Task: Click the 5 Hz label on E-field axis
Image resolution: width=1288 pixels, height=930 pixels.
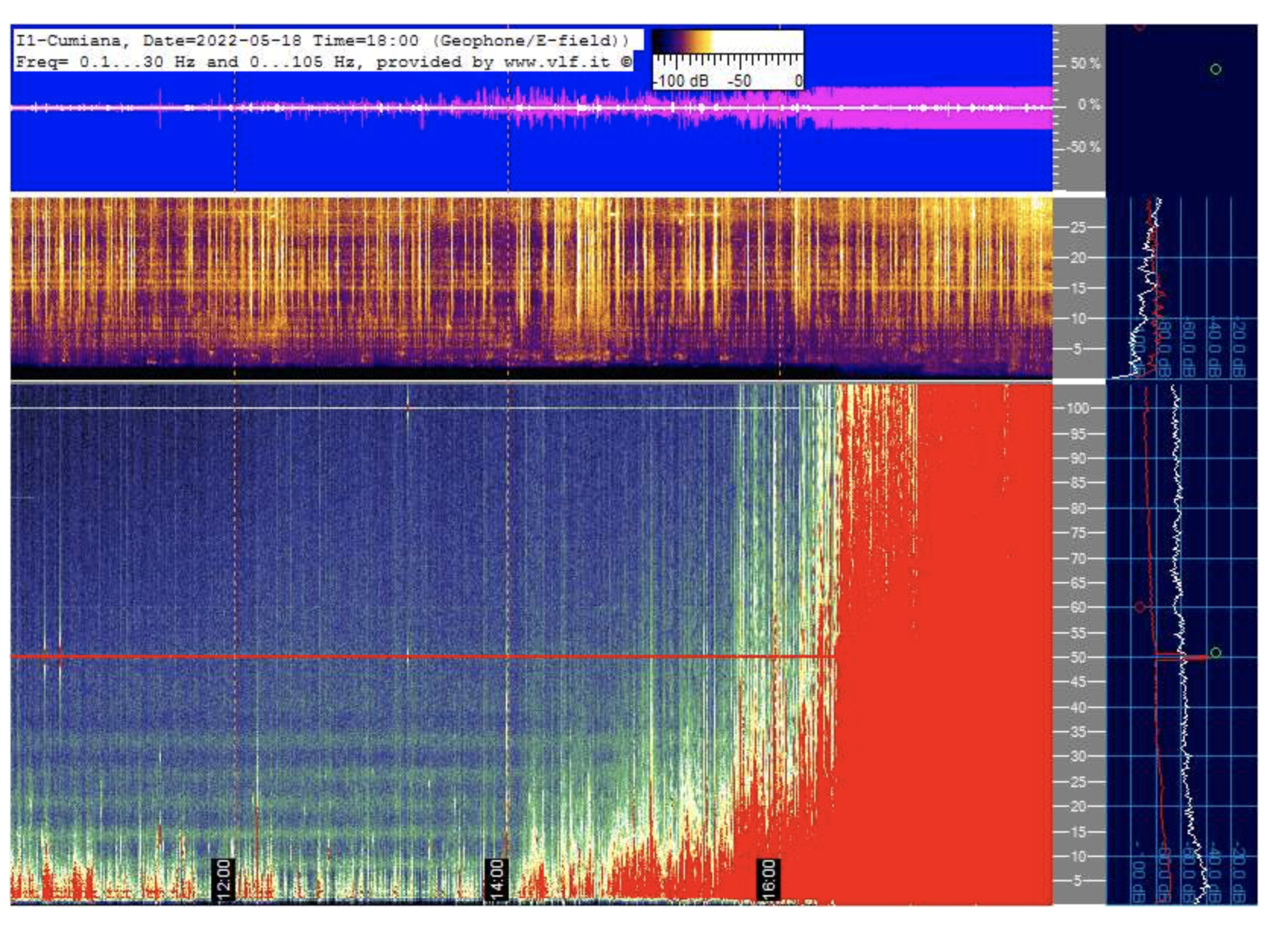Action: click(x=1076, y=881)
